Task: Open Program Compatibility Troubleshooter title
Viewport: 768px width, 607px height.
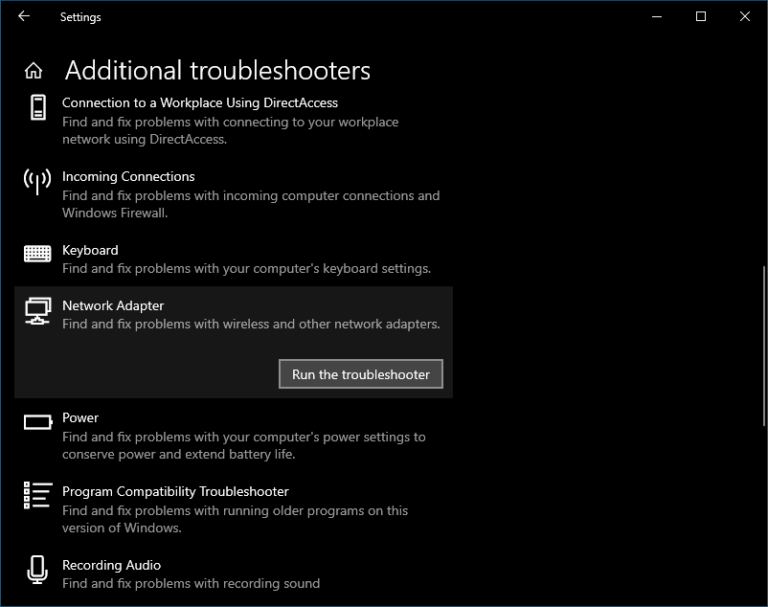Action: 175,491
